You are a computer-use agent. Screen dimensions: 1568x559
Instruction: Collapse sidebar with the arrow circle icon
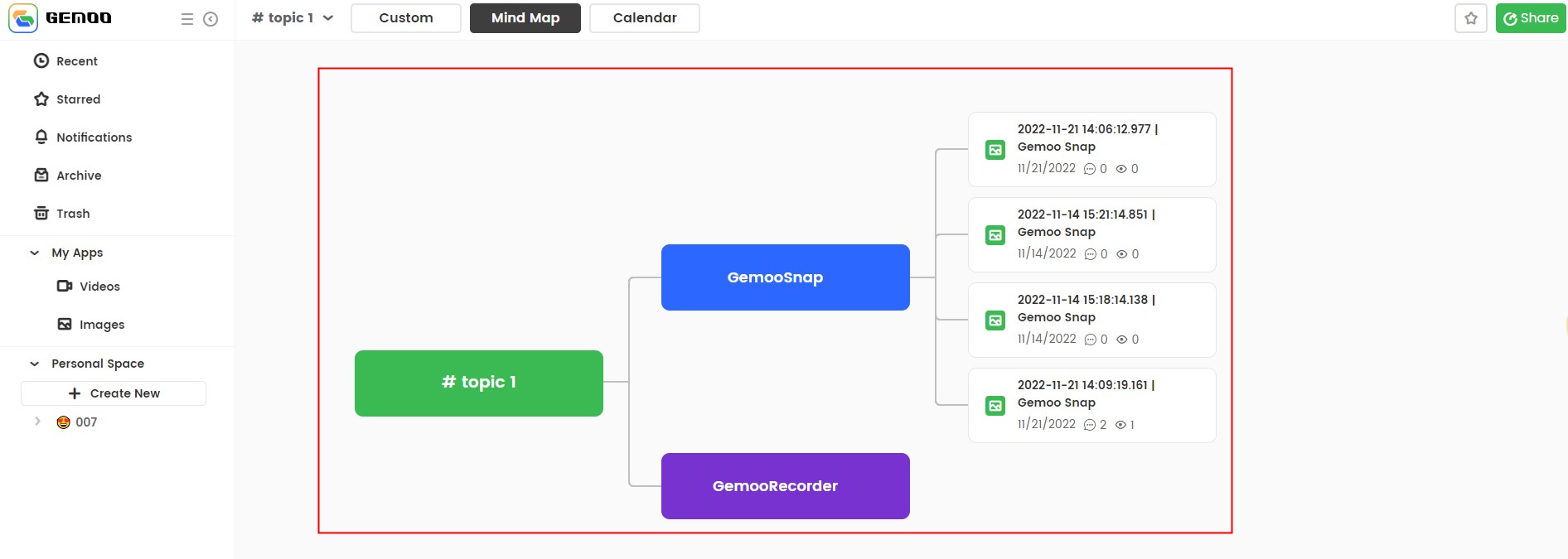211,19
